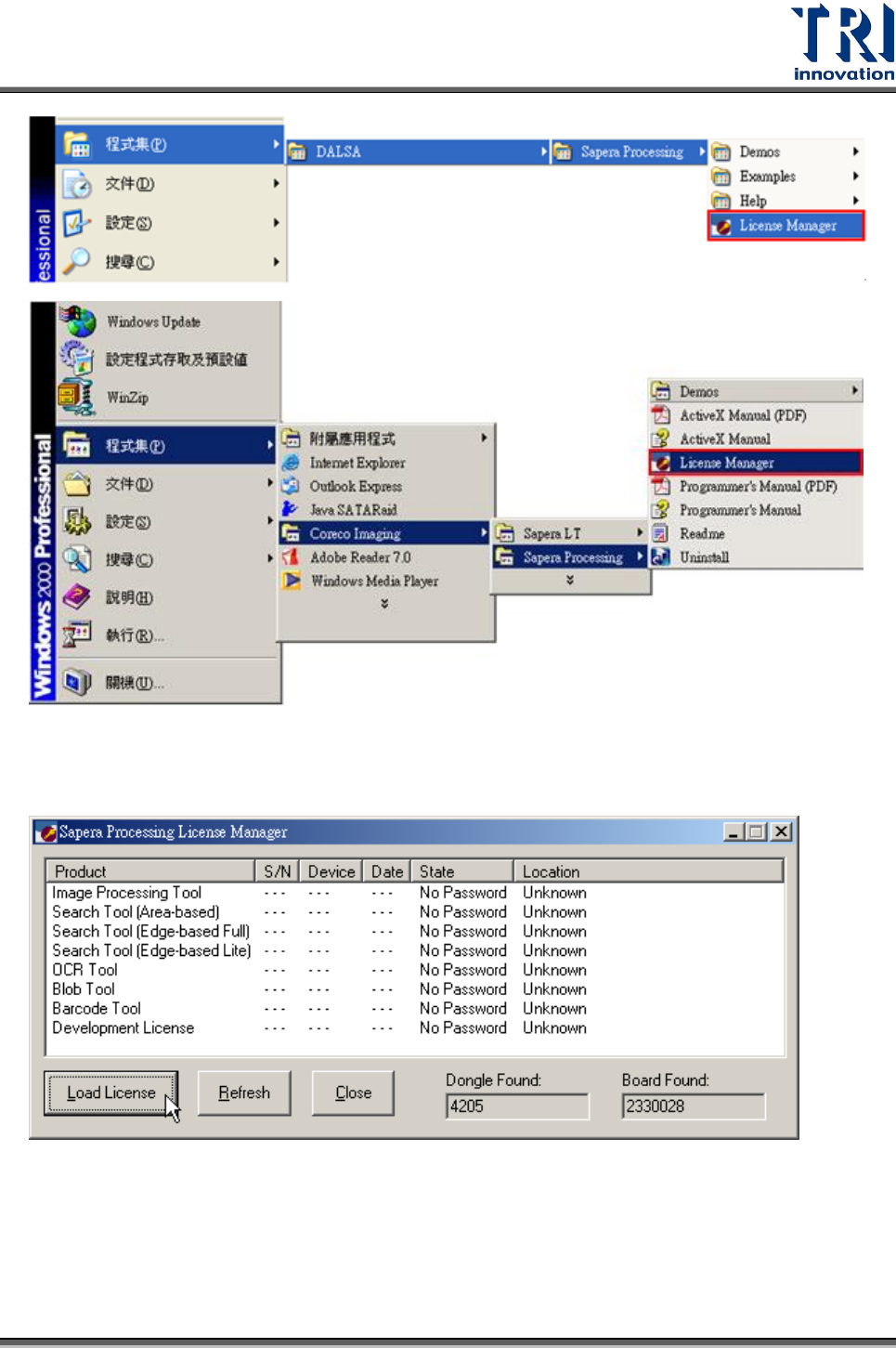Click the Dongle Found field showing 4205
This screenshot has height=1348, width=896.
517,1106
